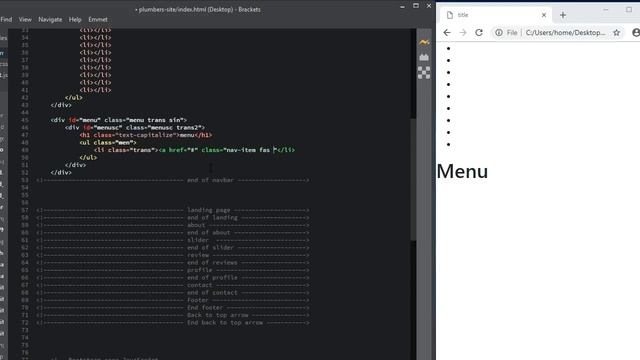Bookmark this page with the star icon
This screenshot has width=640, height=360.
point(616,33)
